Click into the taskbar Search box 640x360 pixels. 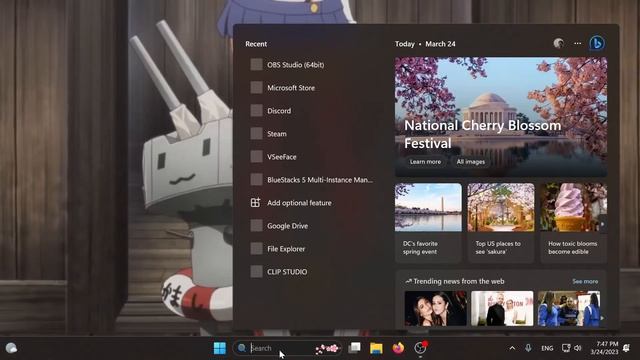click(x=287, y=348)
